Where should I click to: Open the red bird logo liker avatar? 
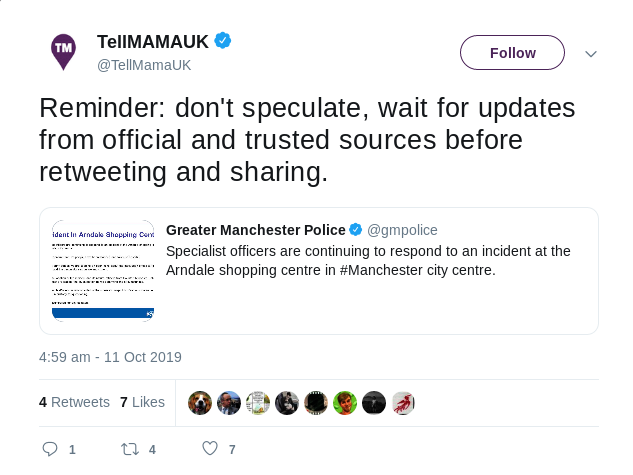(403, 402)
